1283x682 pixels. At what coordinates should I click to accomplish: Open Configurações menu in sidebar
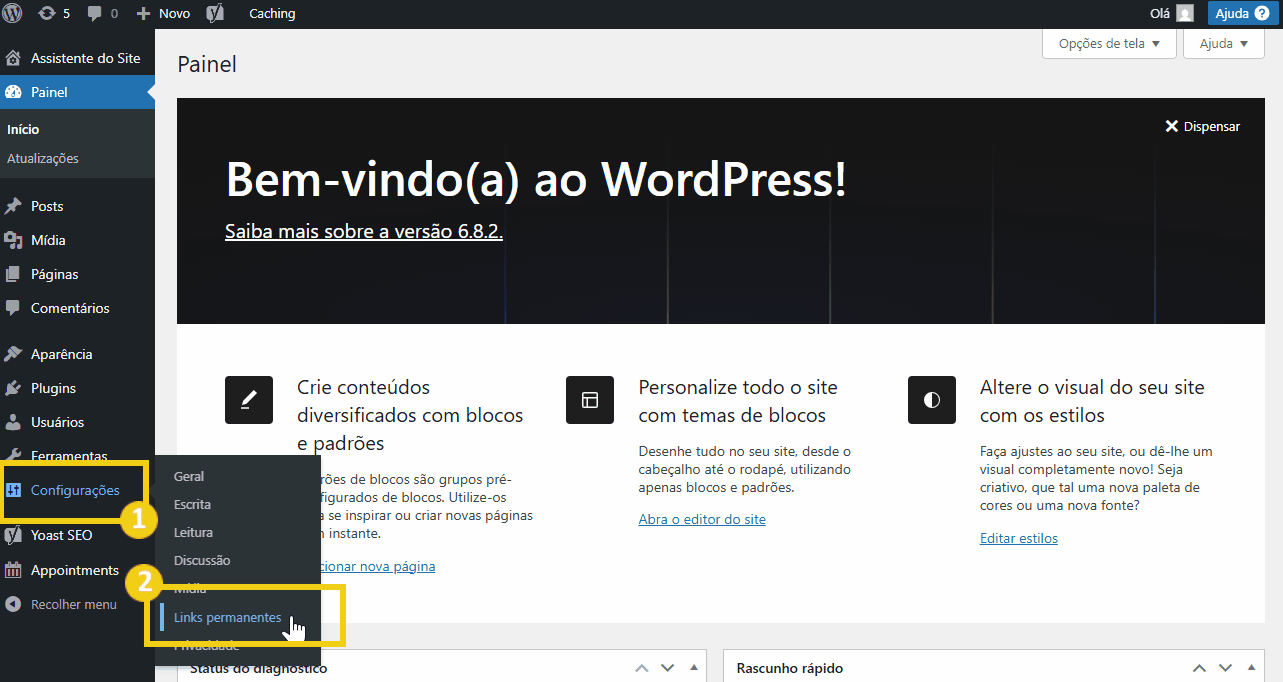[x=77, y=490]
